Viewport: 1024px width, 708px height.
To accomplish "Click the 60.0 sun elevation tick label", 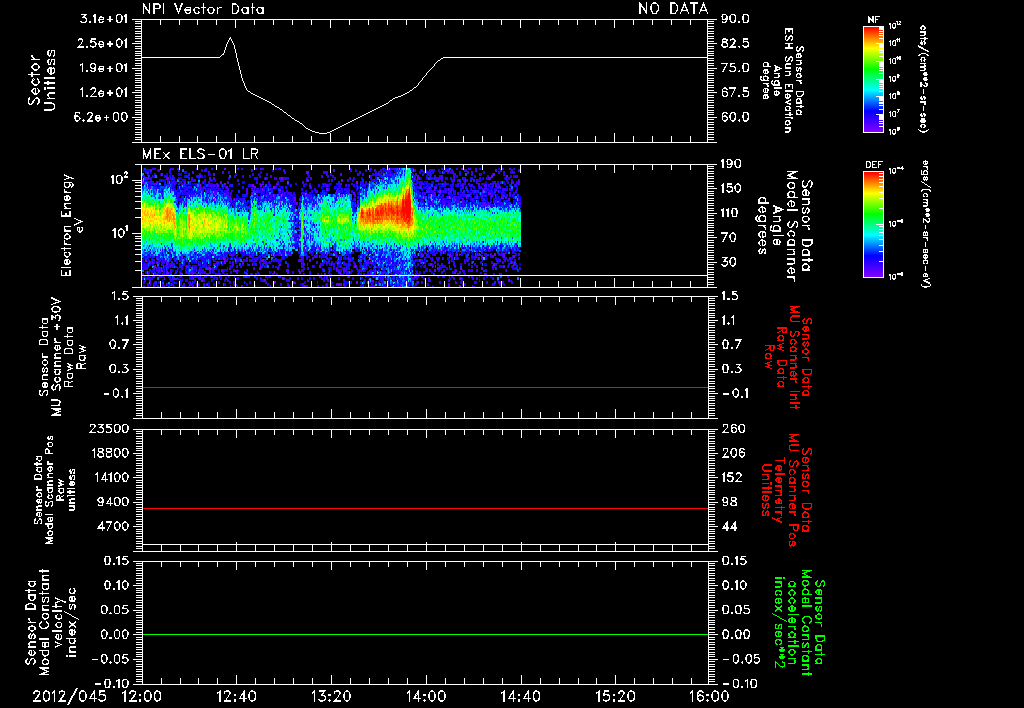I will click(x=735, y=117).
